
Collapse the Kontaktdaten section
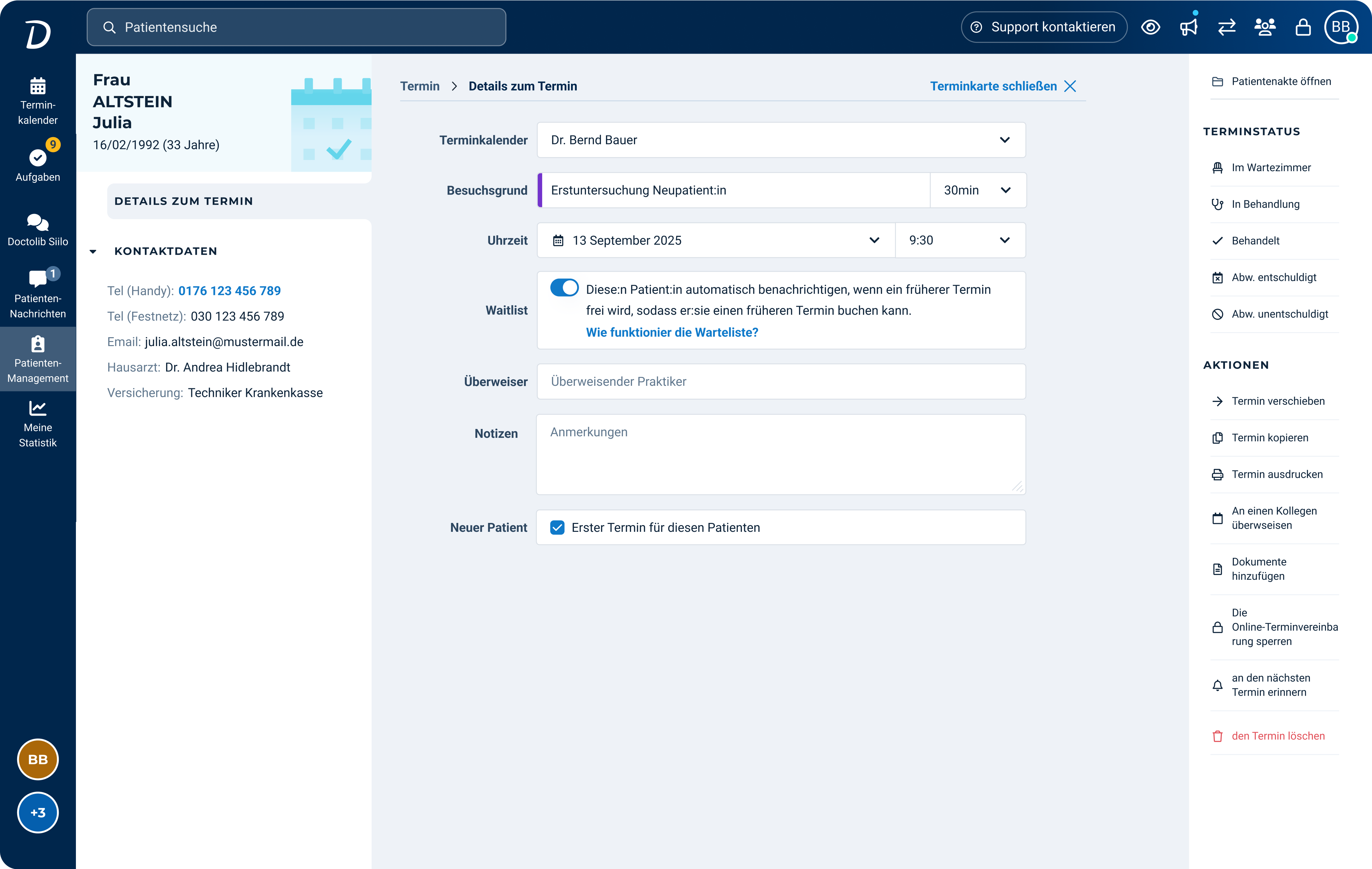(93, 251)
